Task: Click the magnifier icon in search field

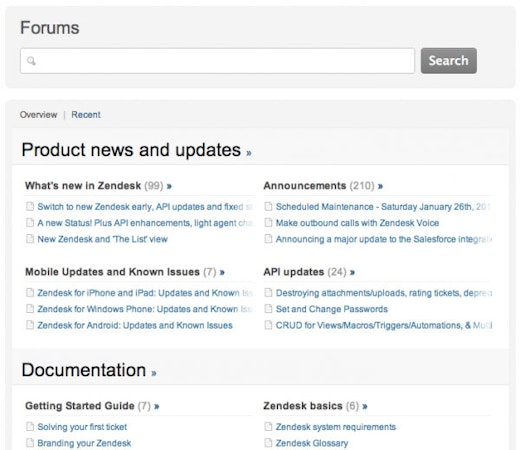Action: pyautogui.click(x=31, y=61)
